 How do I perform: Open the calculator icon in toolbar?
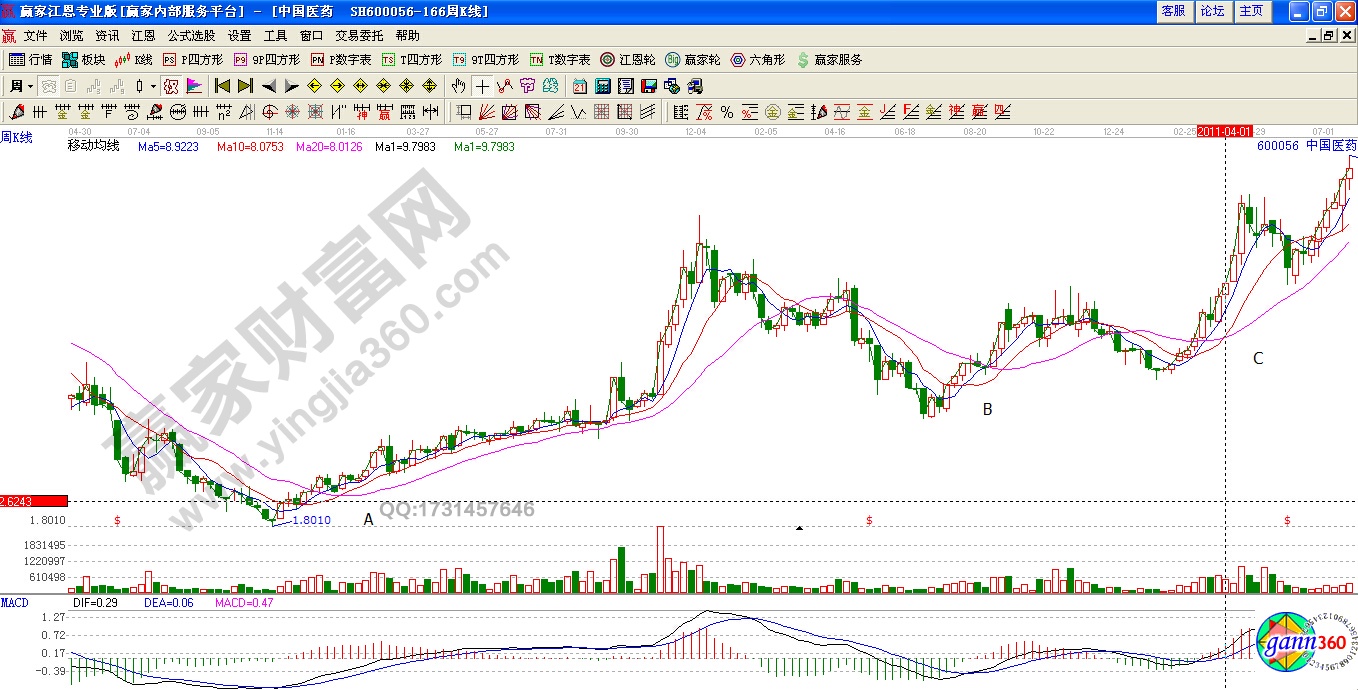(x=604, y=86)
